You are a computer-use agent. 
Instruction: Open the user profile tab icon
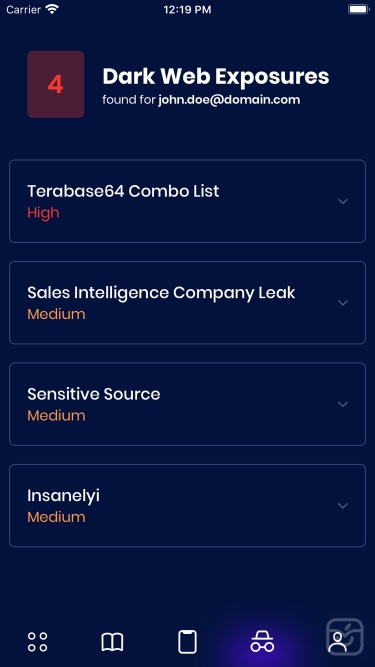pos(338,642)
